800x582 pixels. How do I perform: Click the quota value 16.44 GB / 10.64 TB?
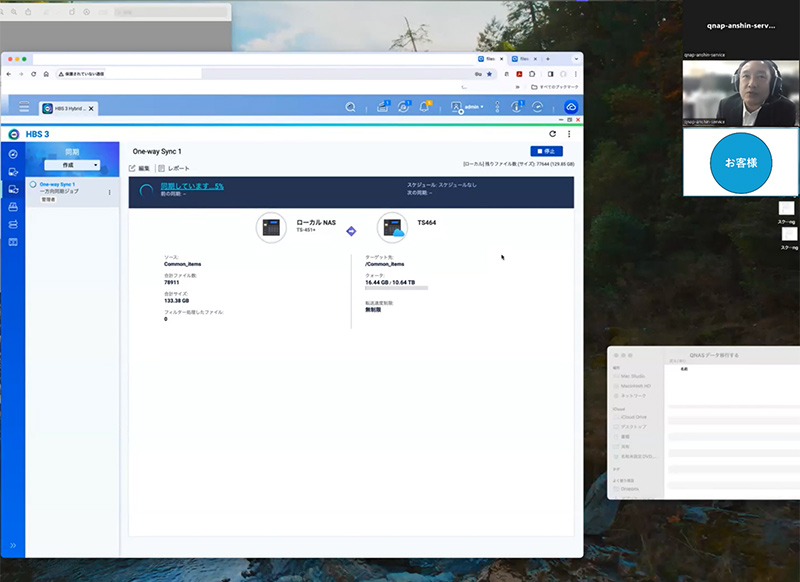click(390, 283)
